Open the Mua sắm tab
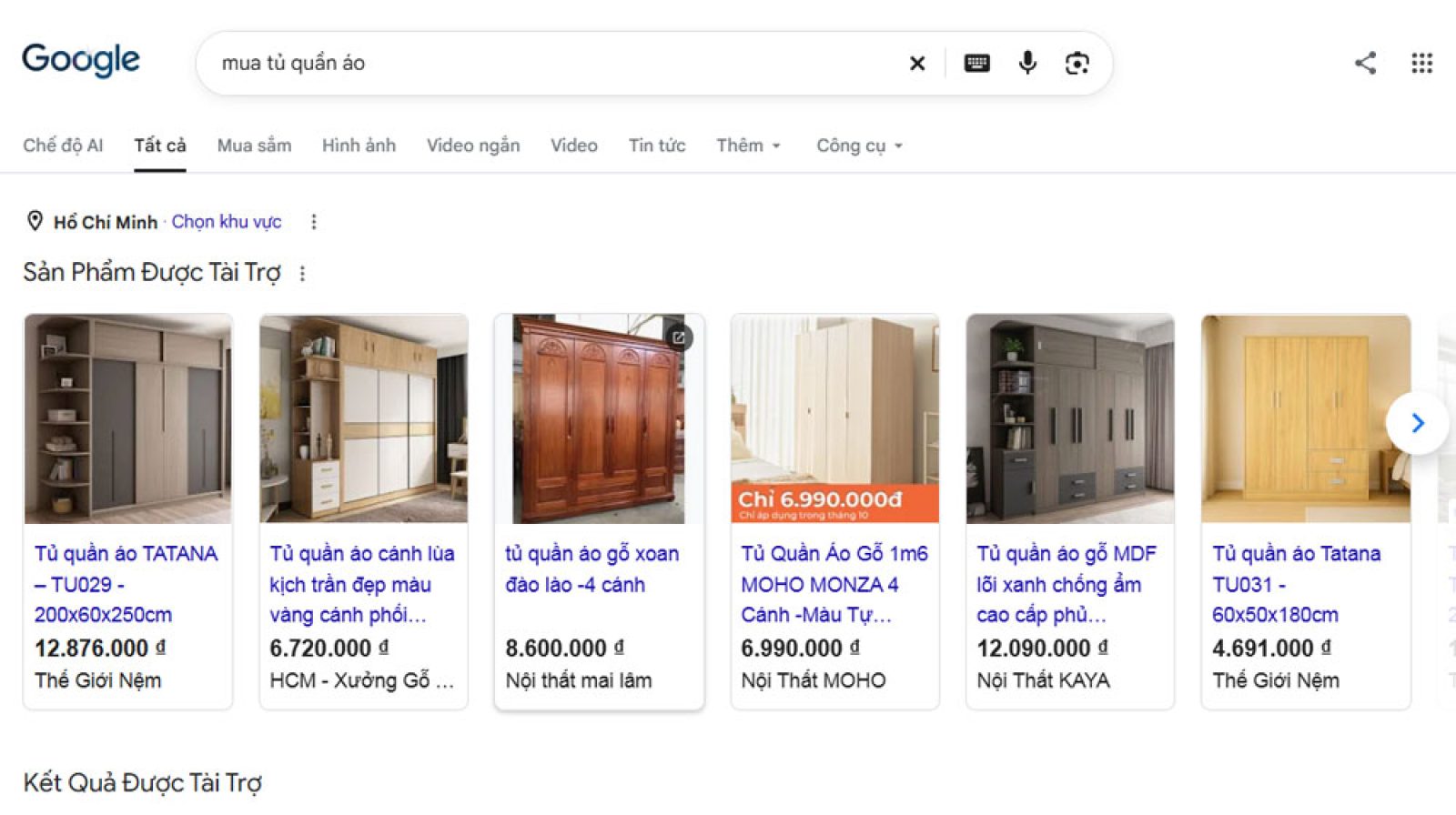 pyautogui.click(x=254, y=146)
